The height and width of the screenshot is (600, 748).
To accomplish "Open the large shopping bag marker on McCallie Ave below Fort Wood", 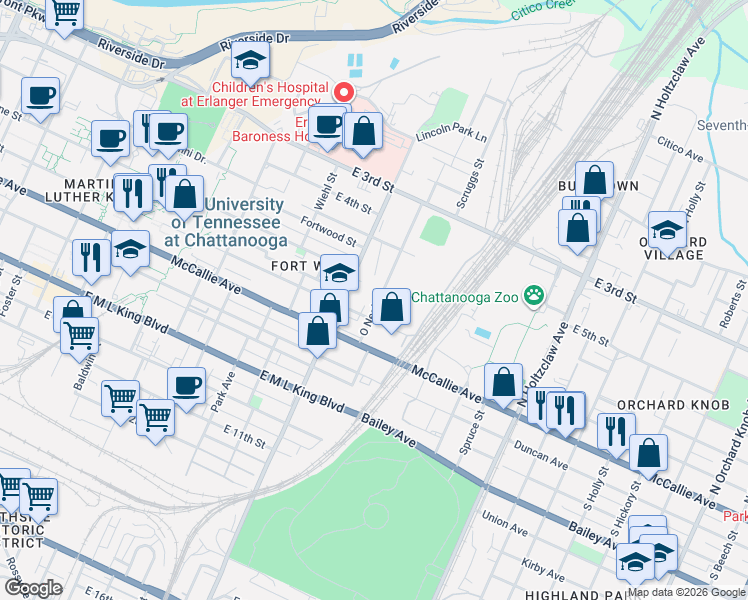I will pos(317,331).
